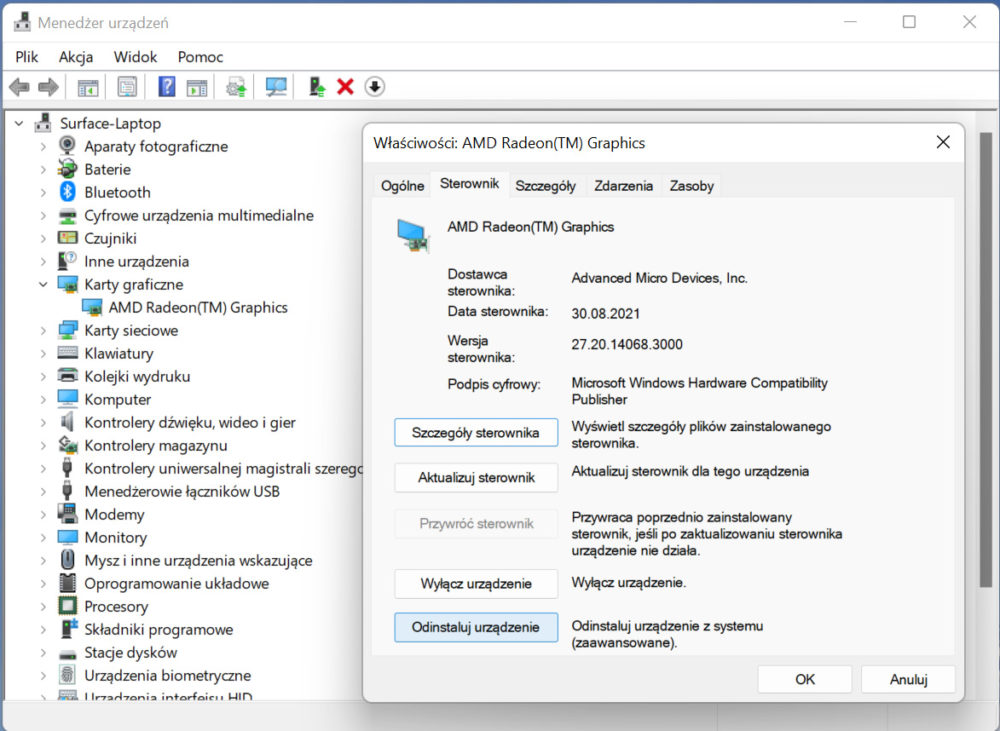
Task: Click the speaker icon beside Kontrolery dźwięku
Action: tap(67, 422)
